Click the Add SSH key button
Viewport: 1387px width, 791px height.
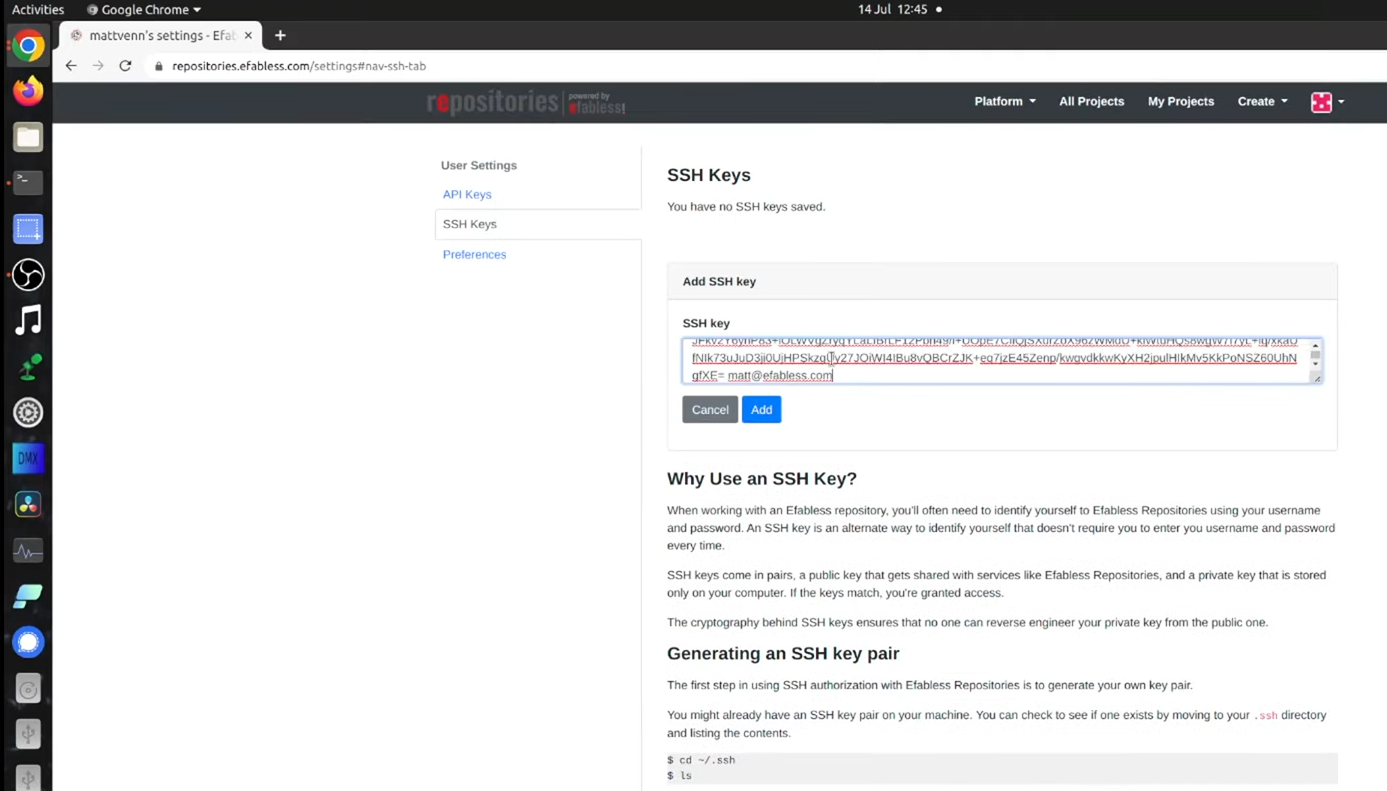[761, 409]
